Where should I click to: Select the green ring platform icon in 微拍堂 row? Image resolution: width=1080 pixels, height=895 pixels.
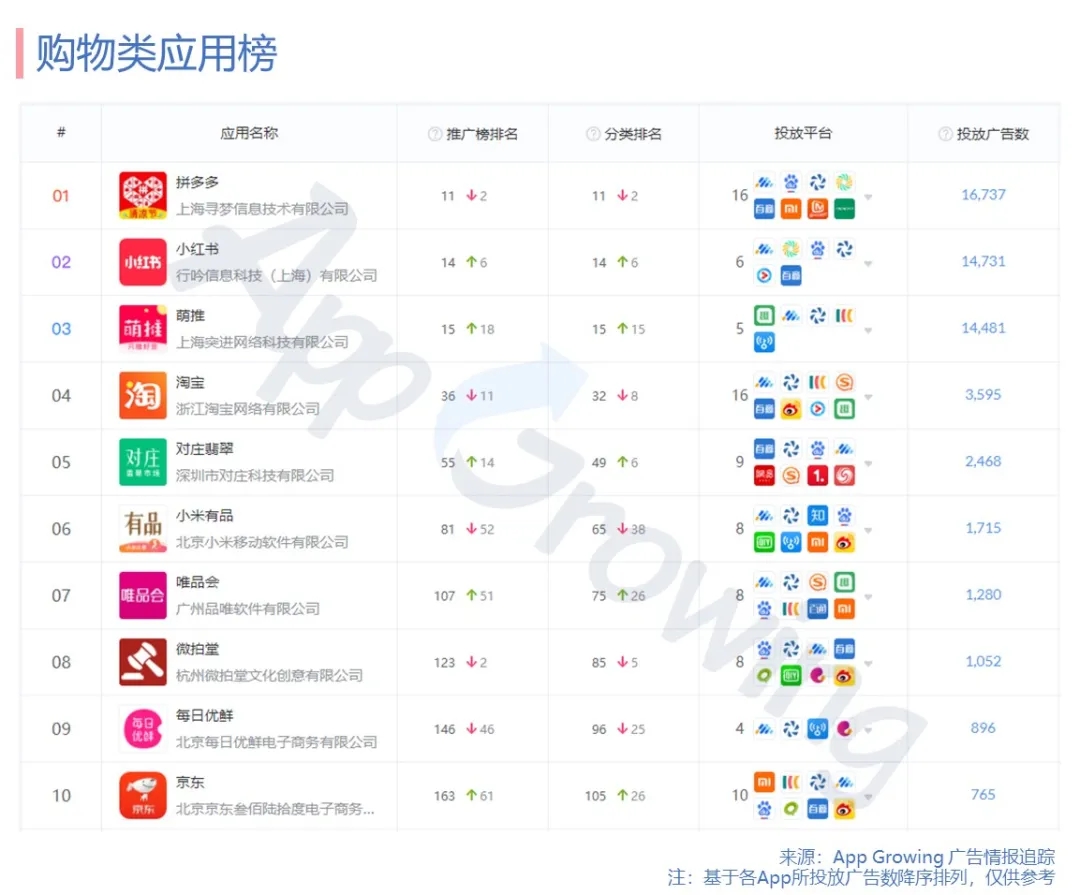(764, 675)
